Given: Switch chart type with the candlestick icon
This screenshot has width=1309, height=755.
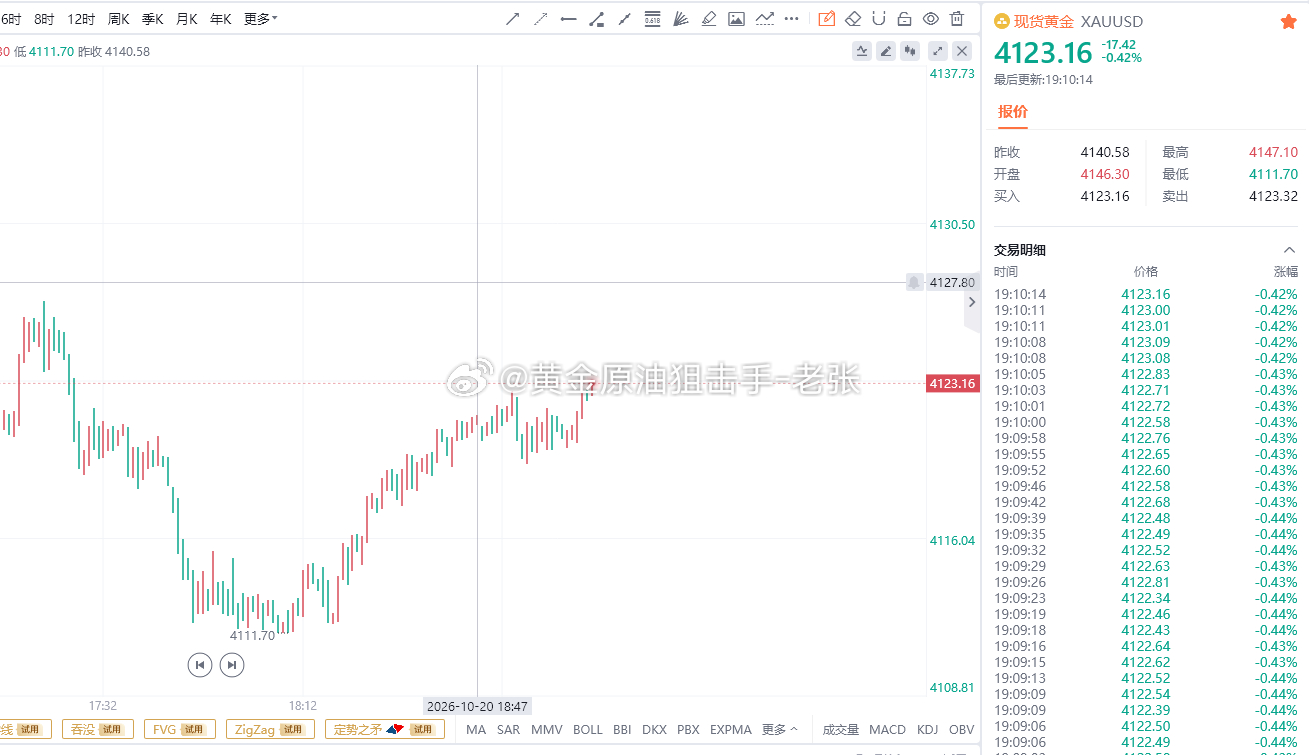Looking at the screenshot, I should [x=910, y=51].
